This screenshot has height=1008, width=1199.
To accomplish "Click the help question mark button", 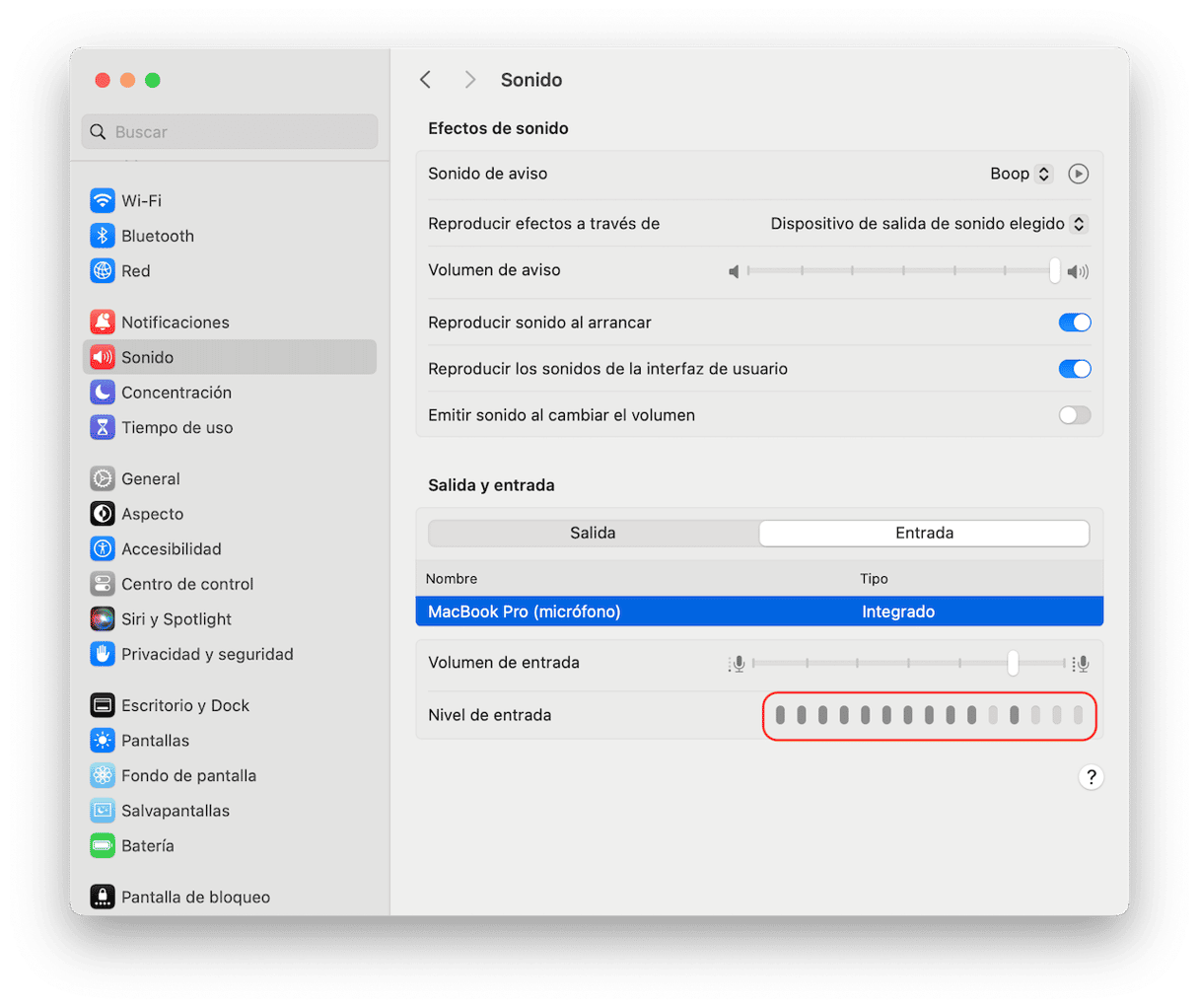I will pyautogui.click(x=1091, y=777).
